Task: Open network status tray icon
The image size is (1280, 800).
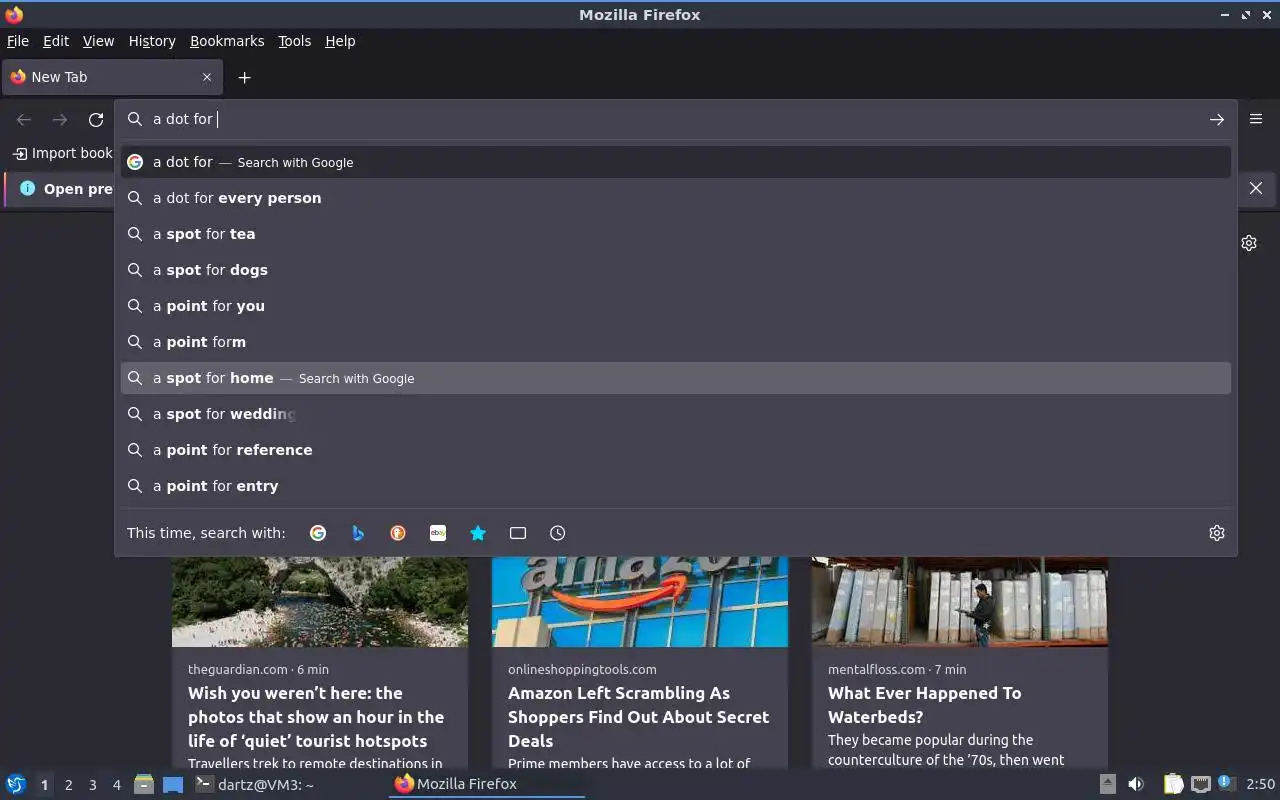Action: tap(1201, 784)
